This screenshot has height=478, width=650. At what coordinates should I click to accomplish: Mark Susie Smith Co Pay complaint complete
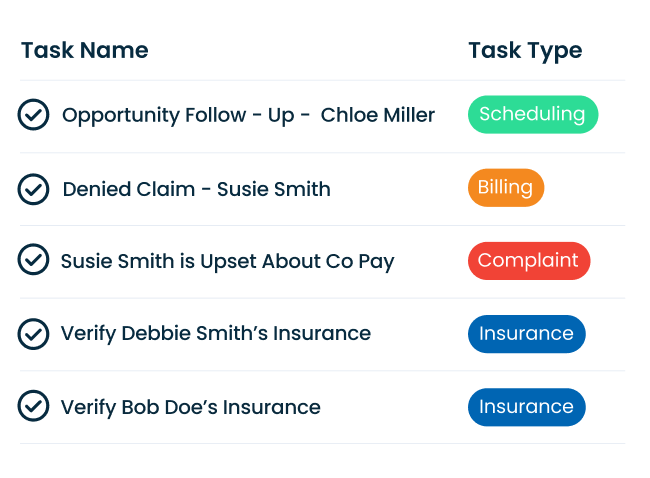point(33,260)
